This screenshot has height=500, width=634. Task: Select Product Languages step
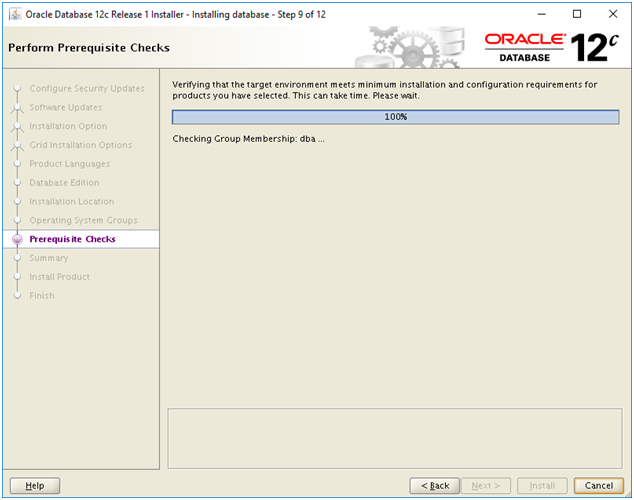(70, 164)
